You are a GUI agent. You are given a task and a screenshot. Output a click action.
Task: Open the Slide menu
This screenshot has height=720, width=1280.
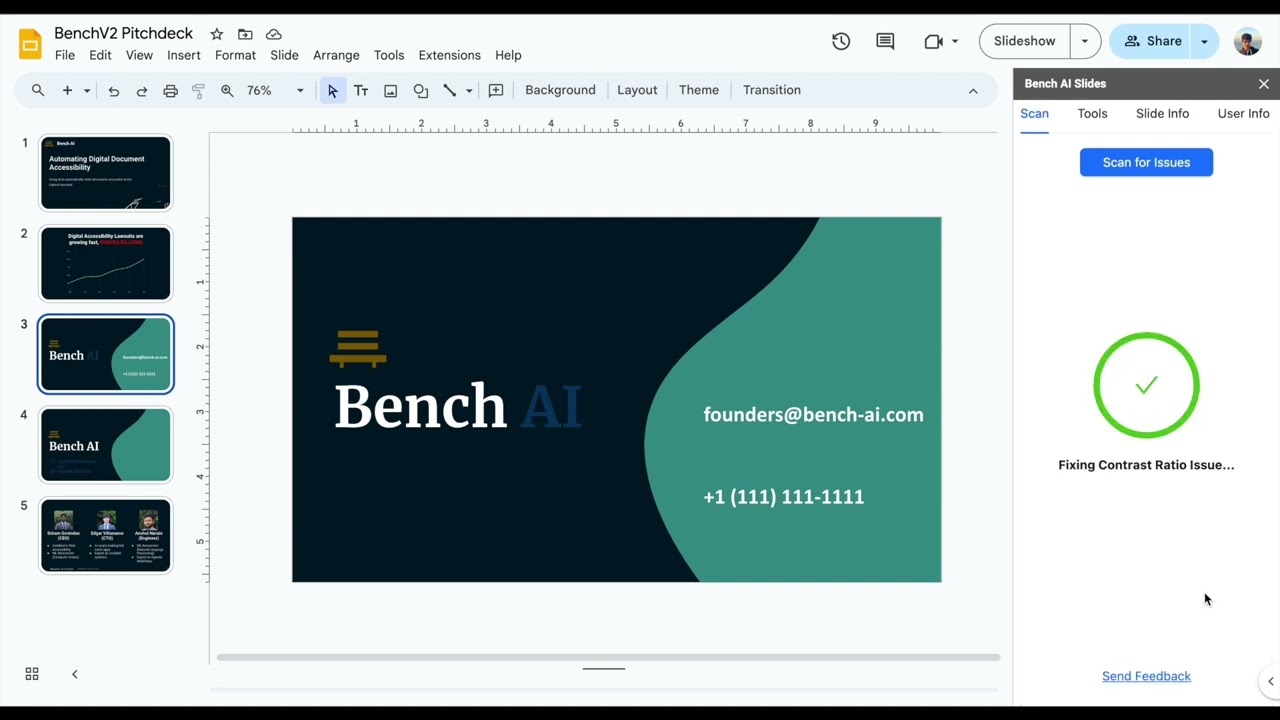[x=284, y=55]
